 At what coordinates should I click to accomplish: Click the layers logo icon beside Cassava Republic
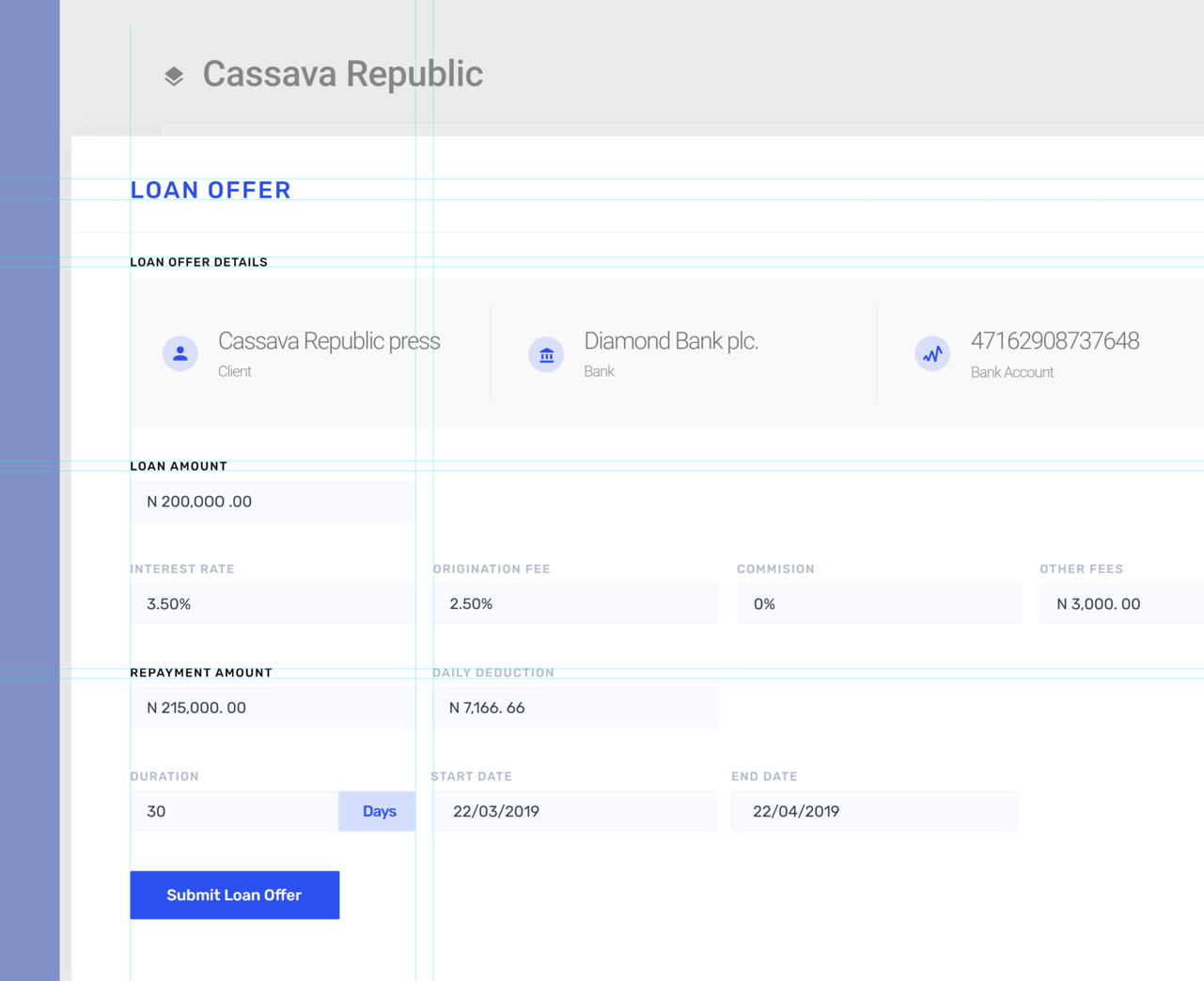(174, 76)
